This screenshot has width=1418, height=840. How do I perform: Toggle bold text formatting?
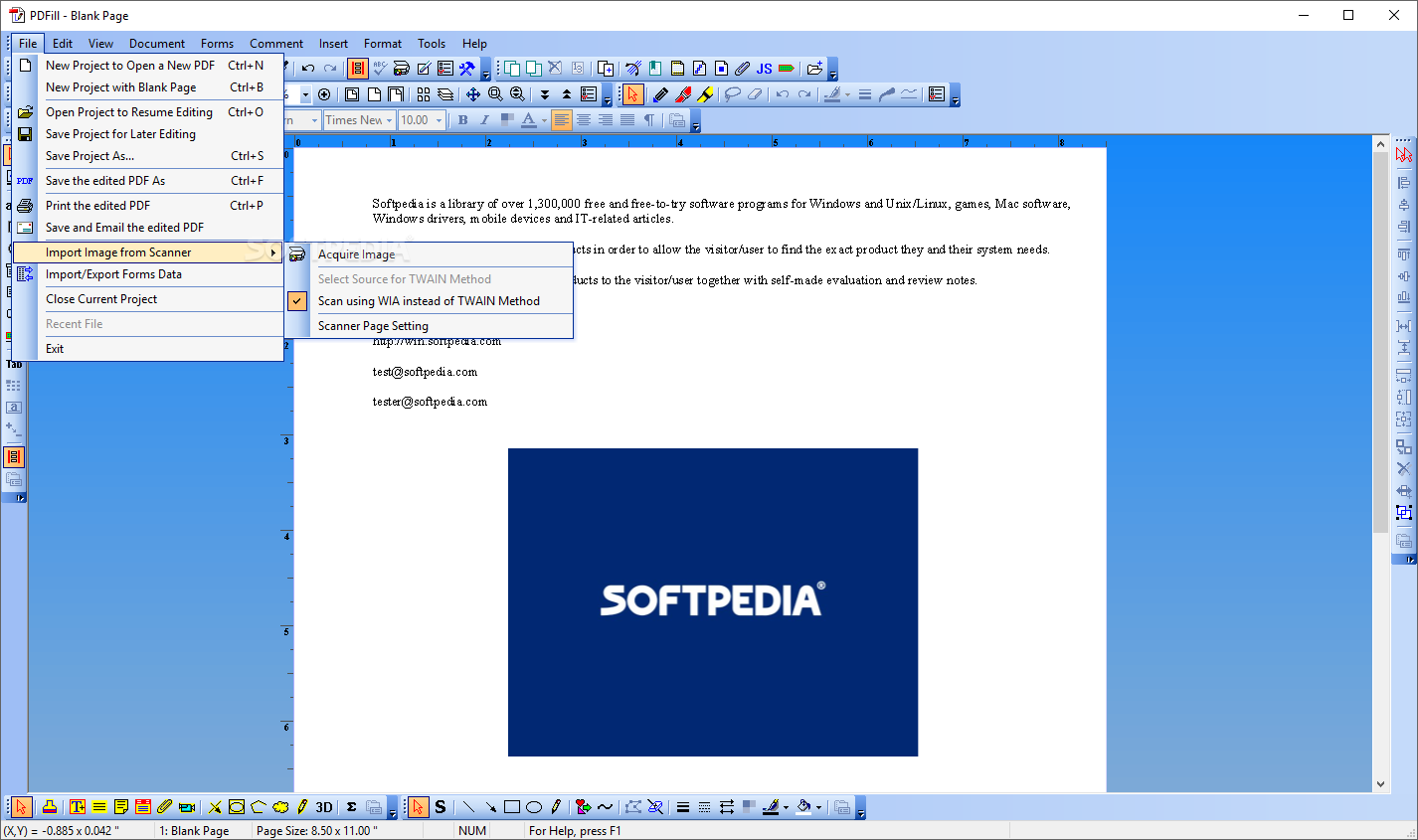coord(462,120)
